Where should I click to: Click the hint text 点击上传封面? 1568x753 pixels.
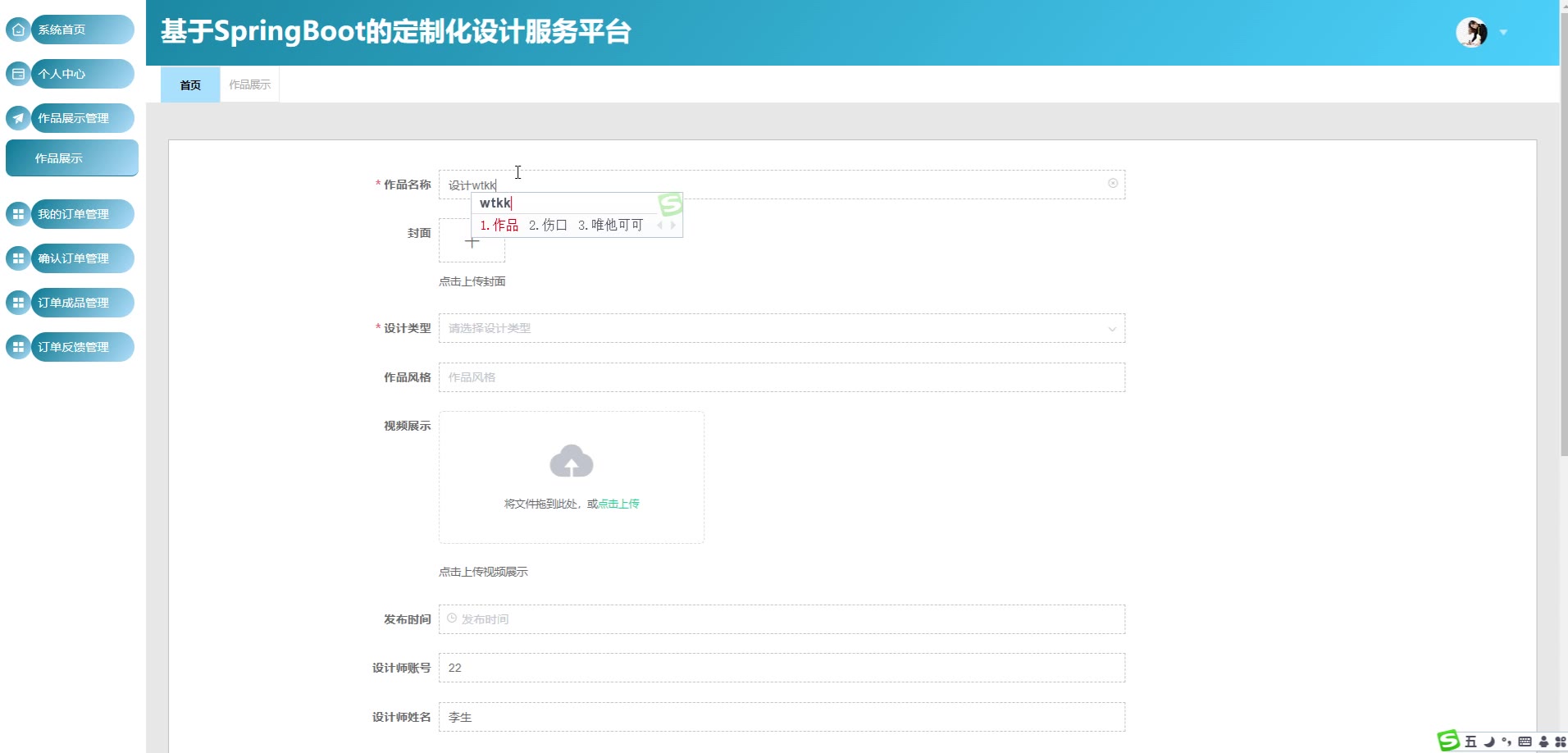[x=472, y=281]
